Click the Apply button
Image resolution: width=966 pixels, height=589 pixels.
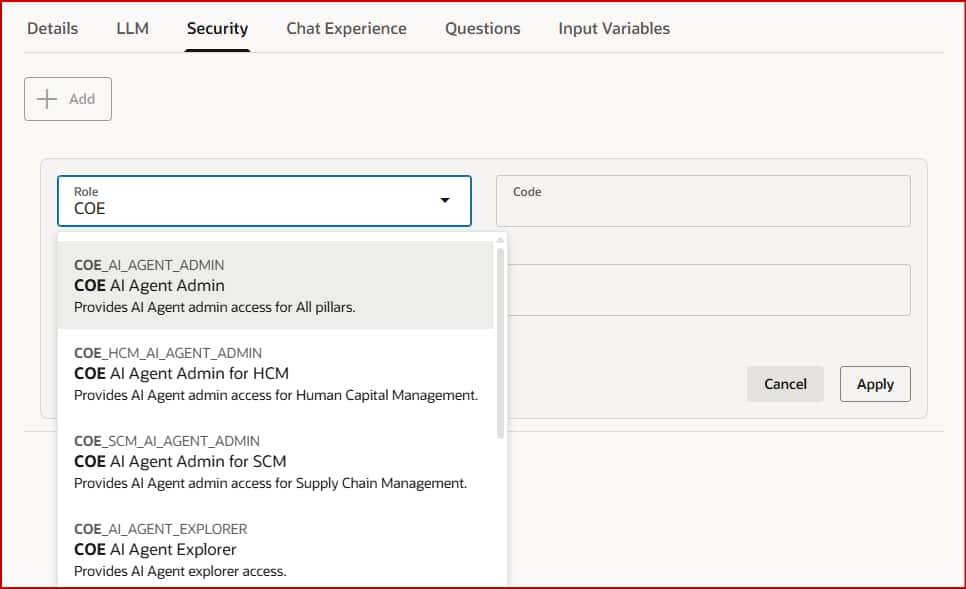pos(875,384)
